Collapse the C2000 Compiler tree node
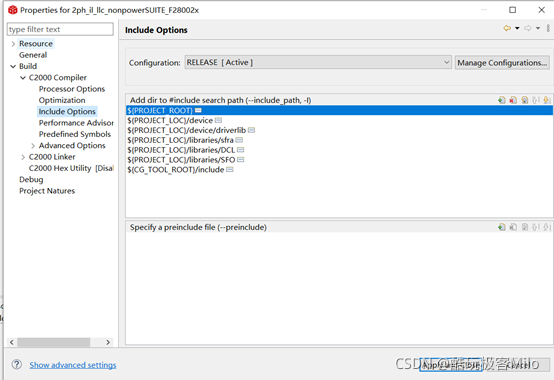554x380 pixels. (x=23, y=78)
